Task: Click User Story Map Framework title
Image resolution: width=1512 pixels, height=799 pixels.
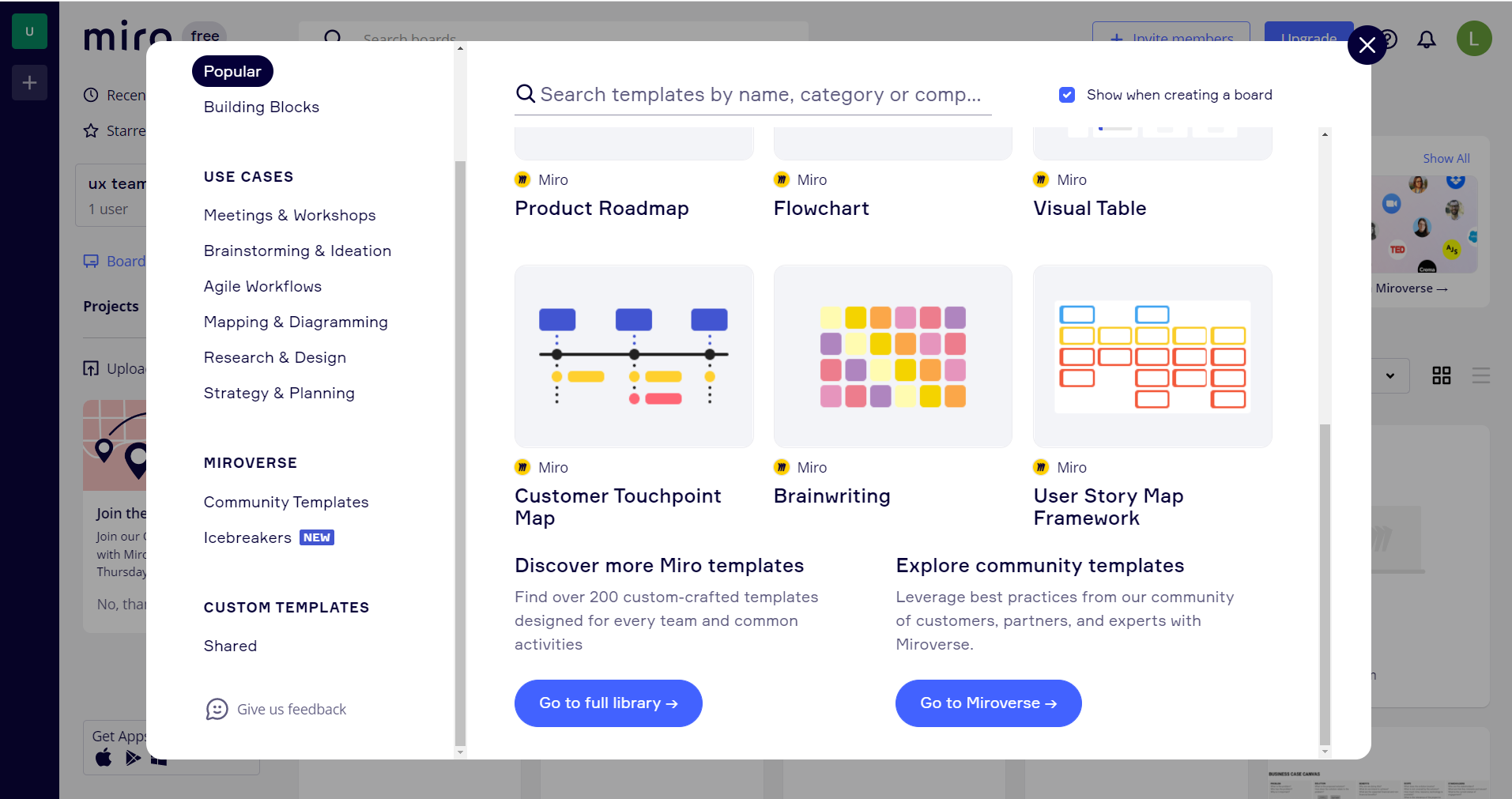Action: [x=1109, y=507]
